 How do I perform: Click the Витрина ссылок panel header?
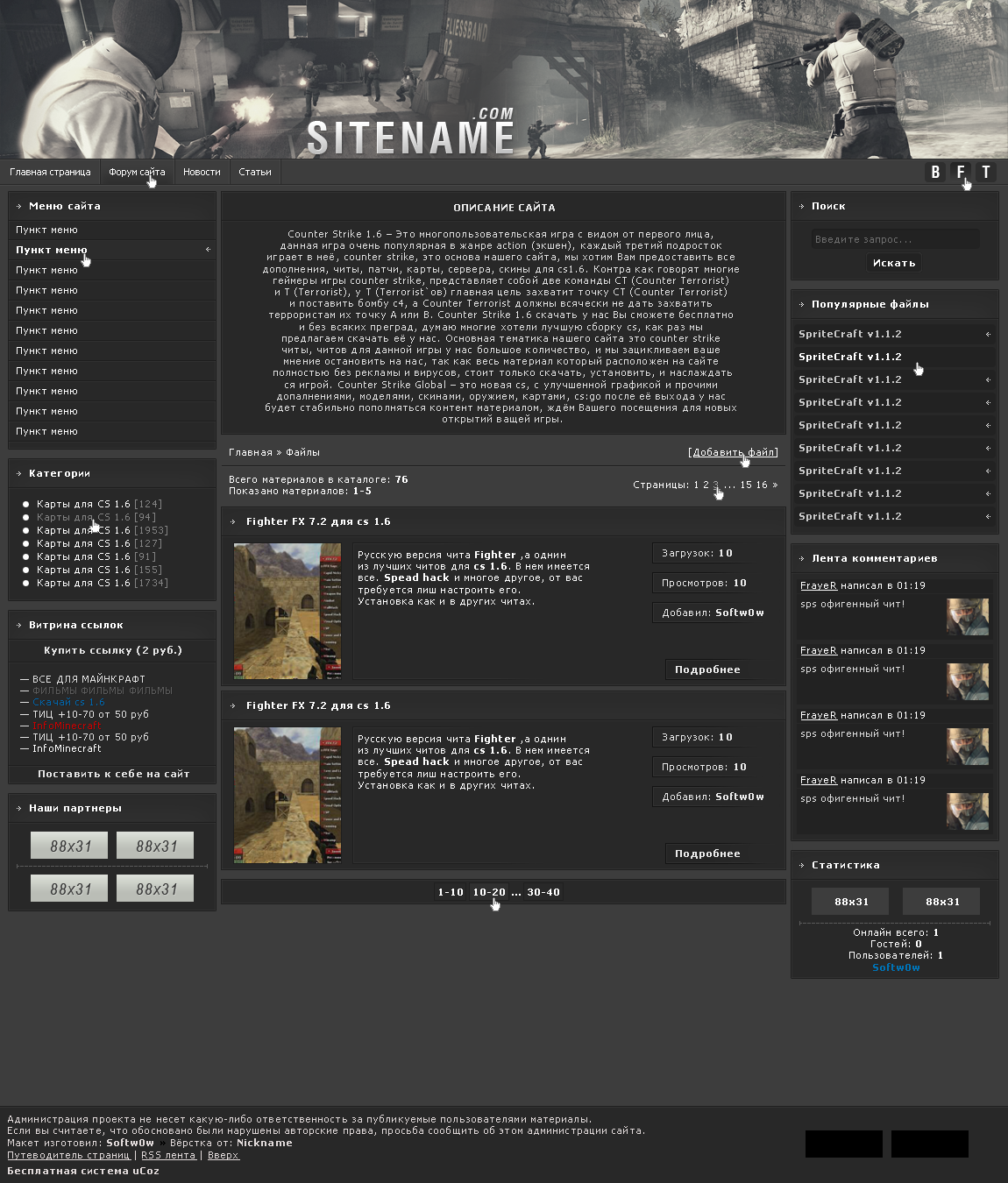112,625
